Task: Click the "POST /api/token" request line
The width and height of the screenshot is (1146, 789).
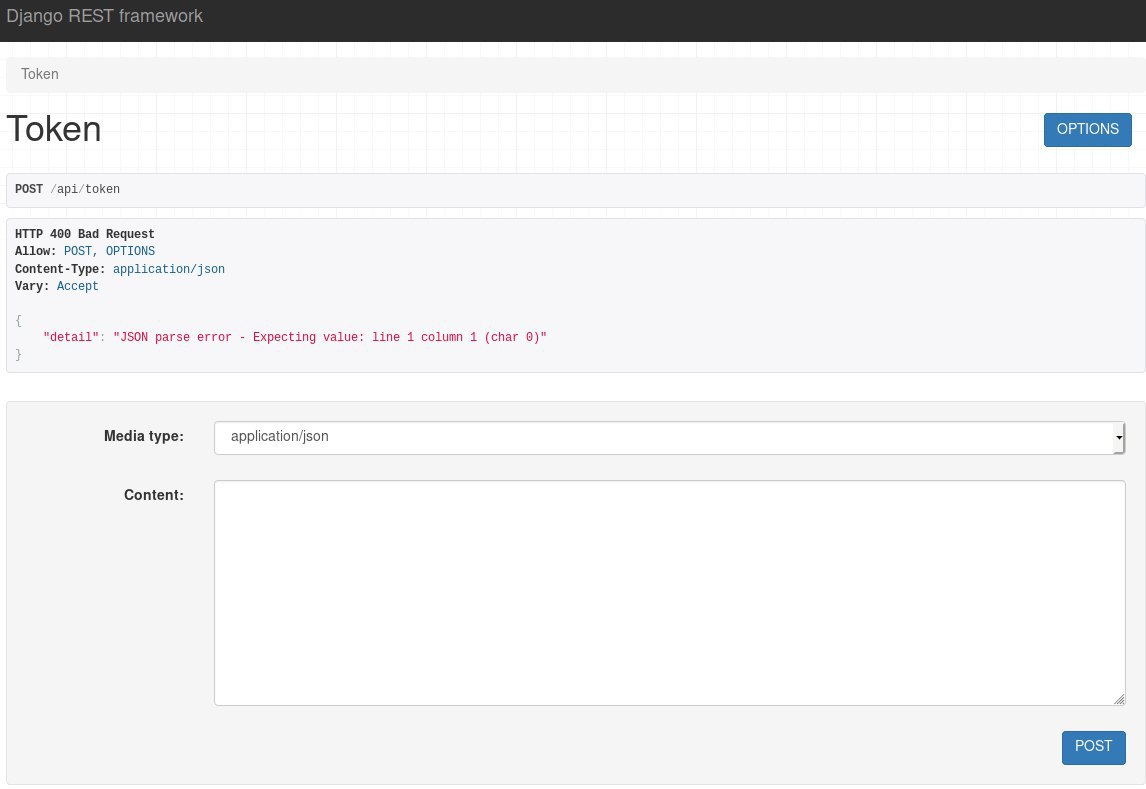Action: coord(68,189)
